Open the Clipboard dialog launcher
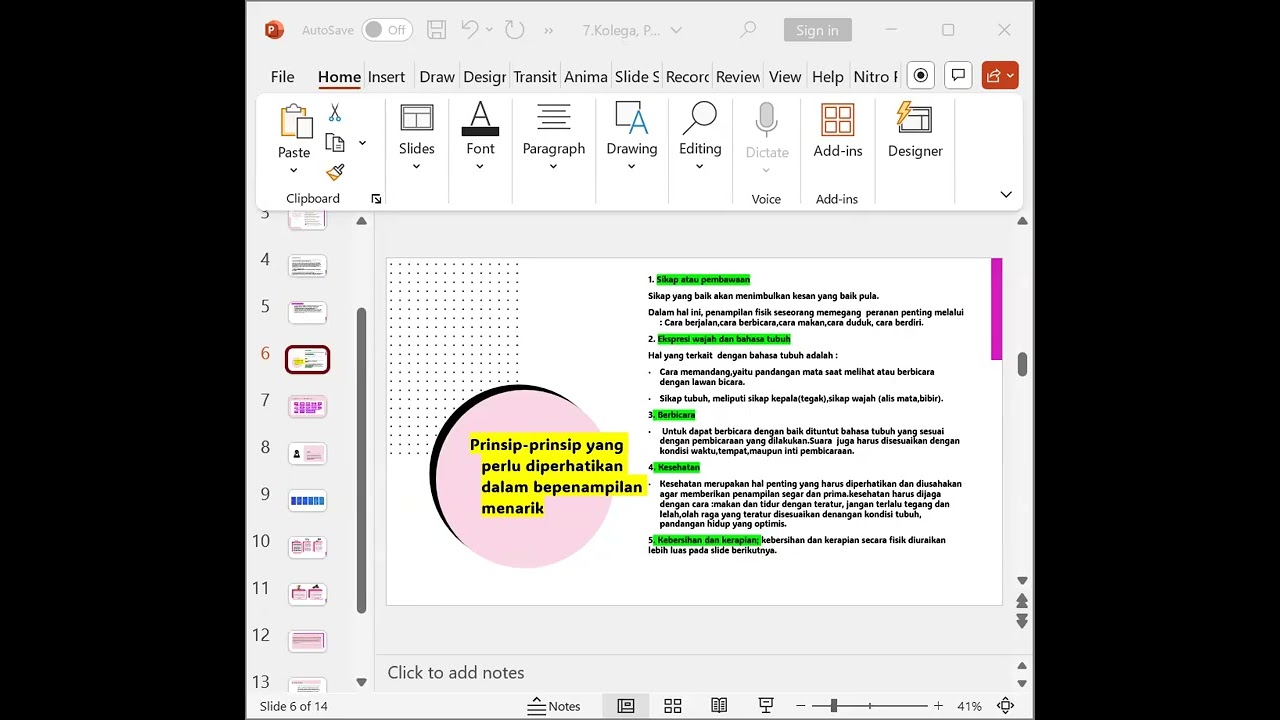 click(376, 199)
